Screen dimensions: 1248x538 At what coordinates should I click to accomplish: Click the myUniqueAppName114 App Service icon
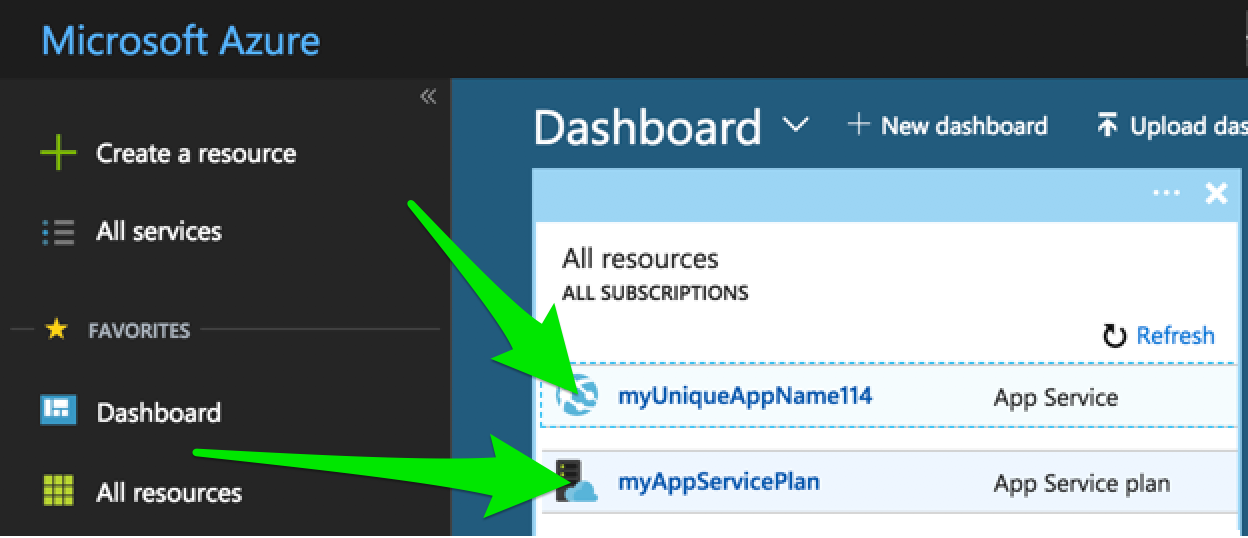[577, 396]
